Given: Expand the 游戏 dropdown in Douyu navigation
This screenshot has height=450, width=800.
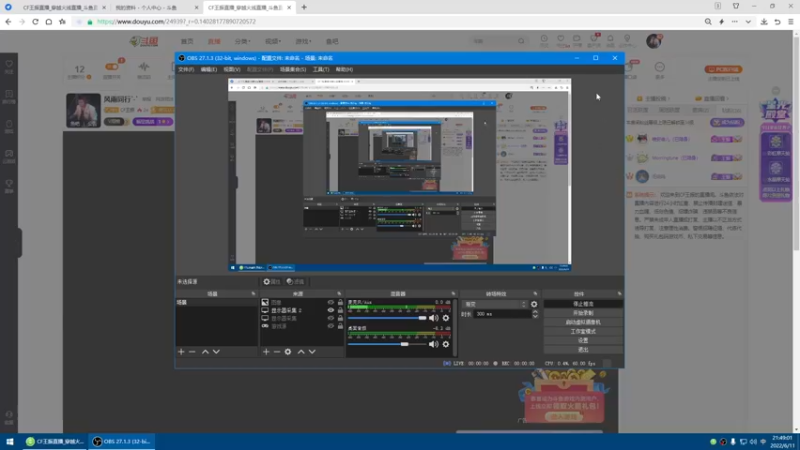Looking at the screenshot, I should tap(303, 41).
